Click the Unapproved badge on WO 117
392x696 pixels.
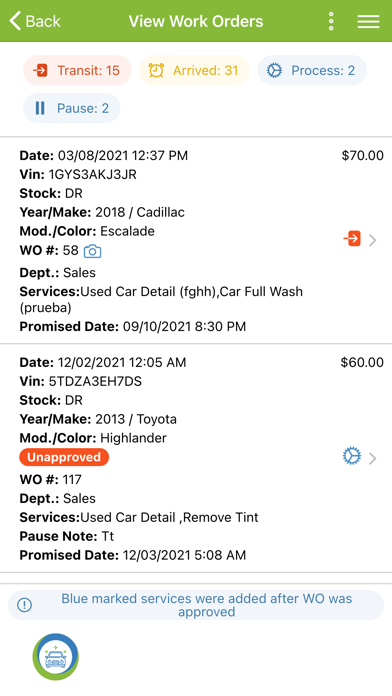point(64,457)
